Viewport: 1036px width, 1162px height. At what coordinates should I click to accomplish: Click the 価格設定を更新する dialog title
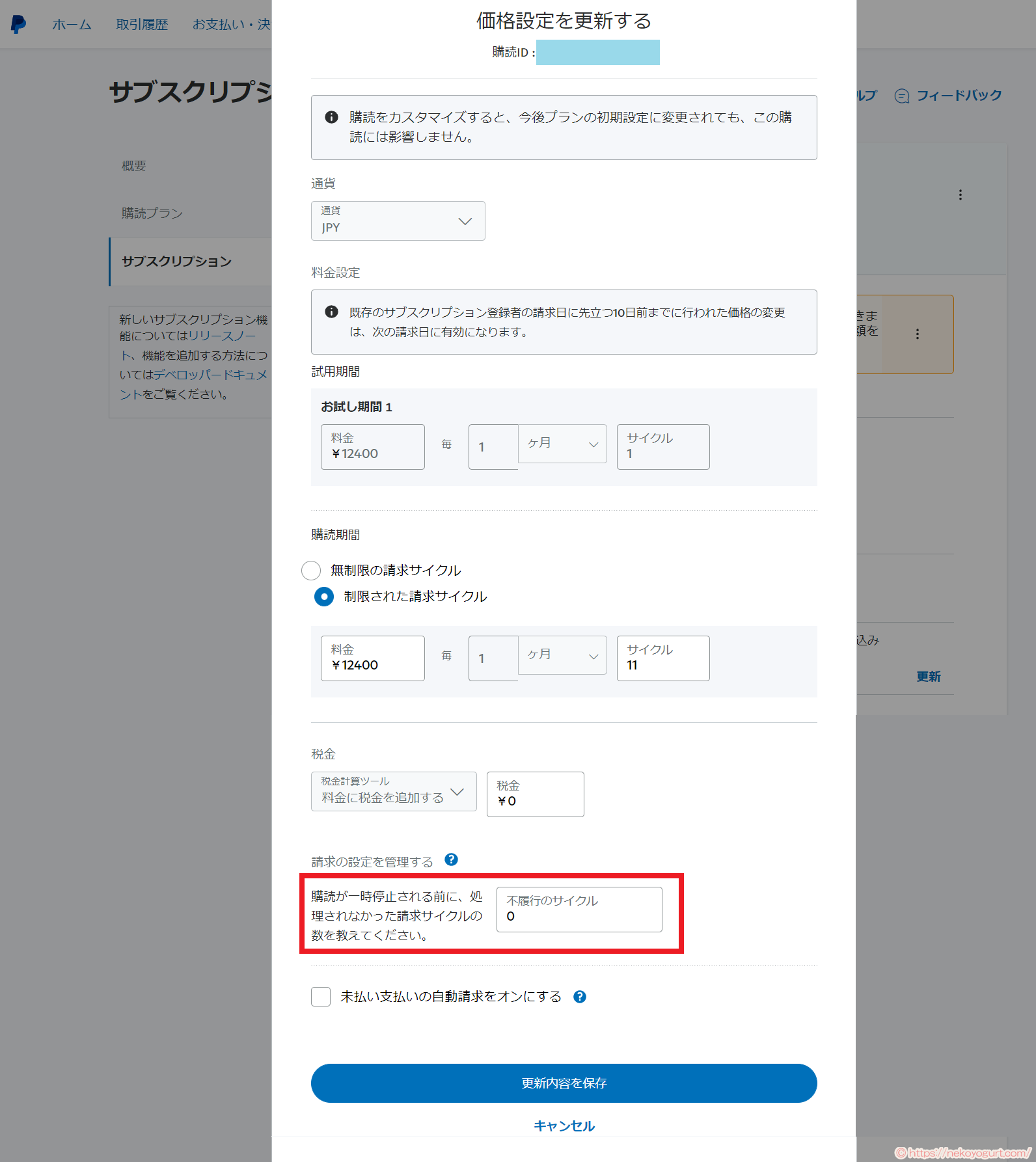(564, 21)
